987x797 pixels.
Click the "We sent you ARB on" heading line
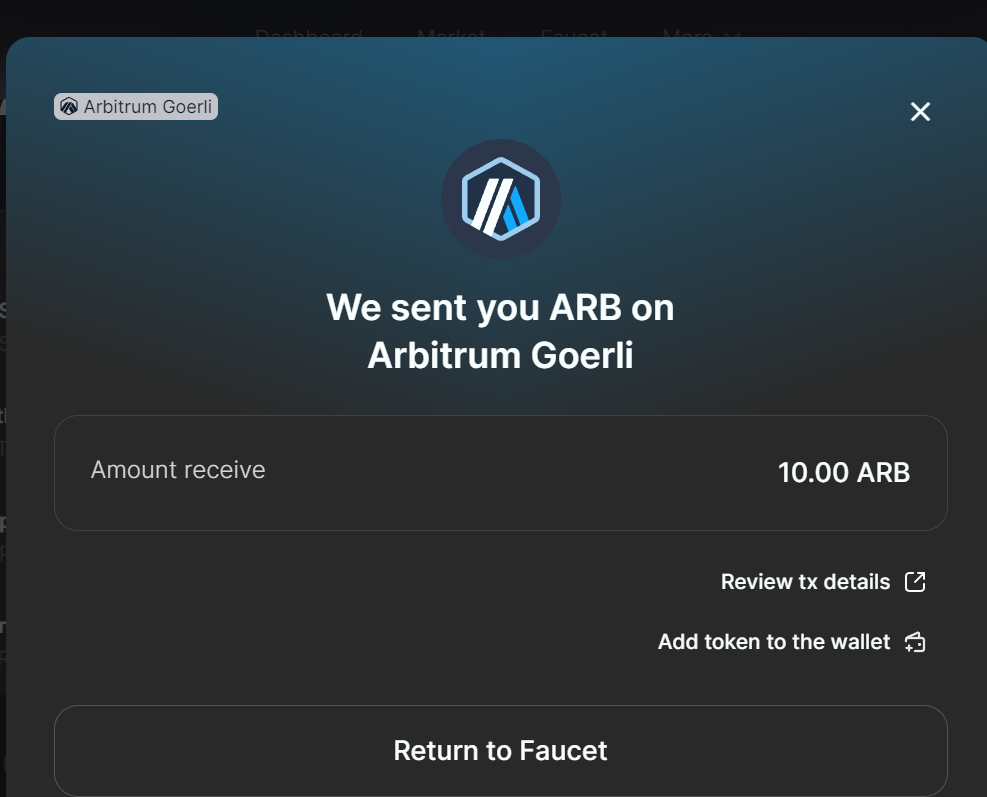[500, 307]
